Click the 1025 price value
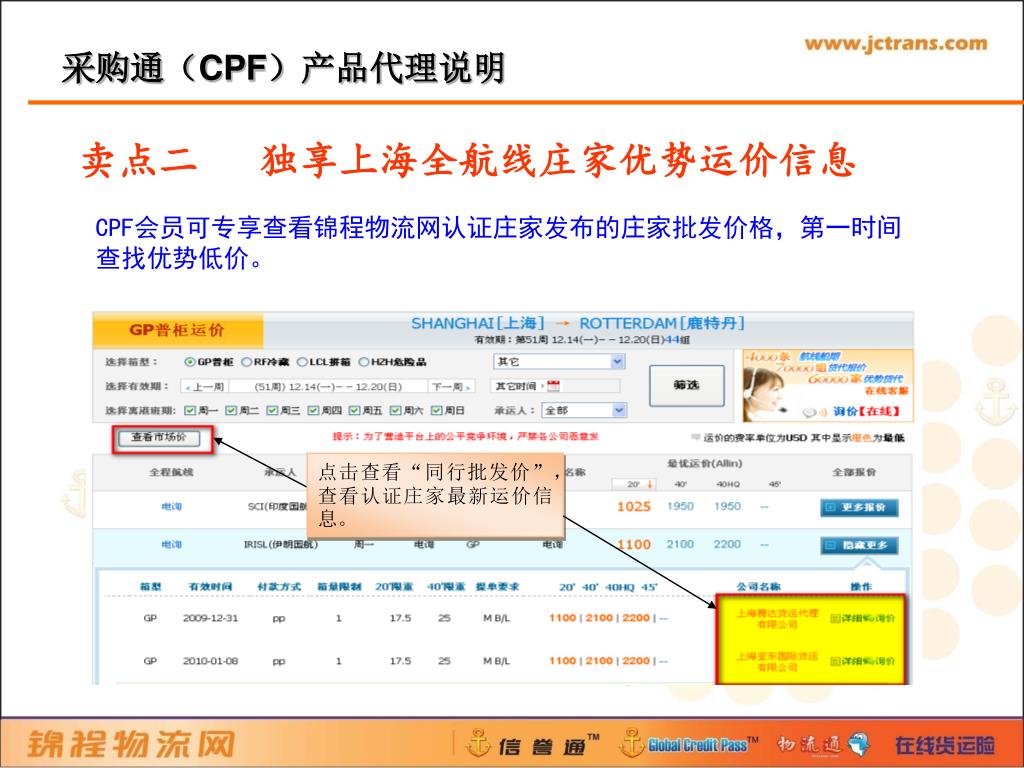The height and width of the screenshot is (768, 1024). coord(633,506)
